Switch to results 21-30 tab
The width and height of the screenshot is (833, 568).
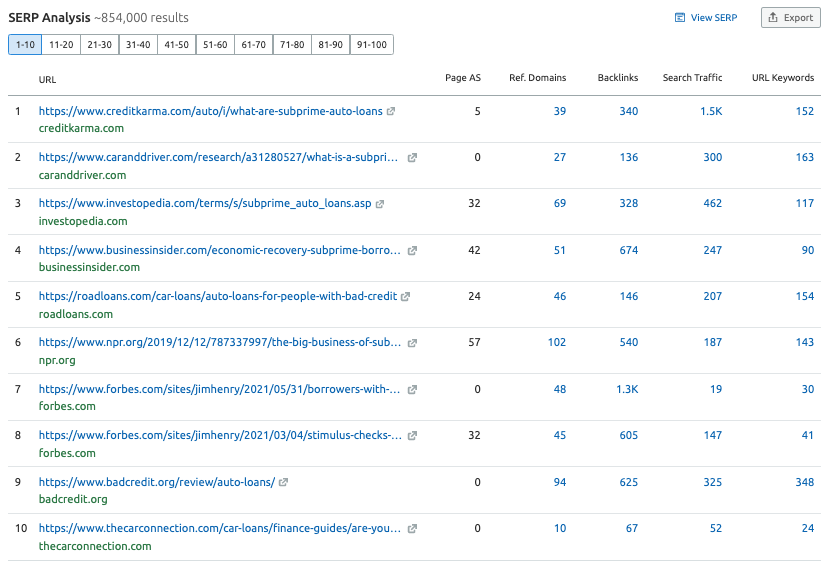99,45
